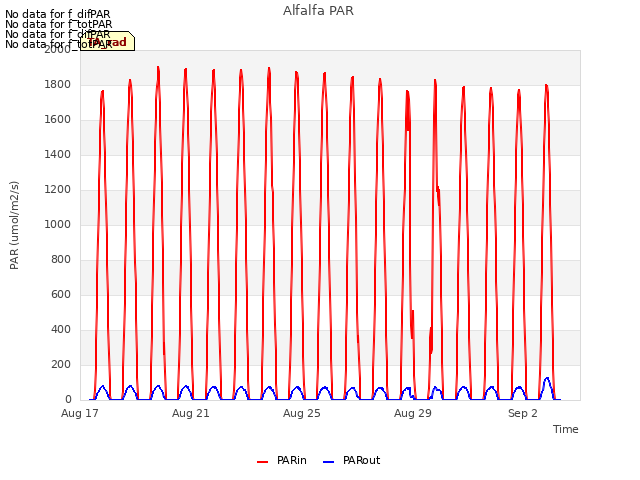The image size is (640, 480).
Task: Click the Time x-axis title
Action: [x=566, y=429]
